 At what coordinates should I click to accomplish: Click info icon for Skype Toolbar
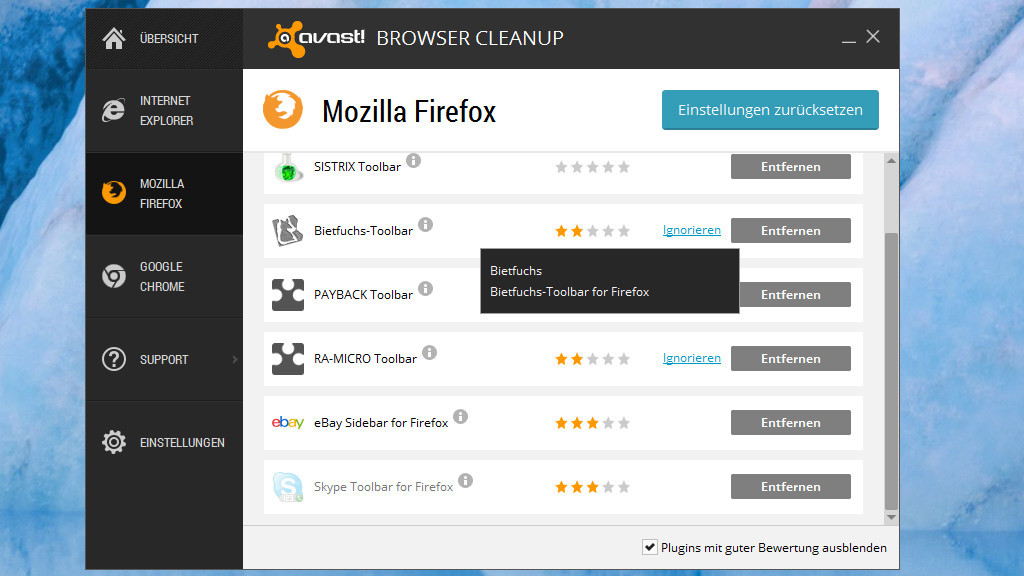tap(465, 481)
